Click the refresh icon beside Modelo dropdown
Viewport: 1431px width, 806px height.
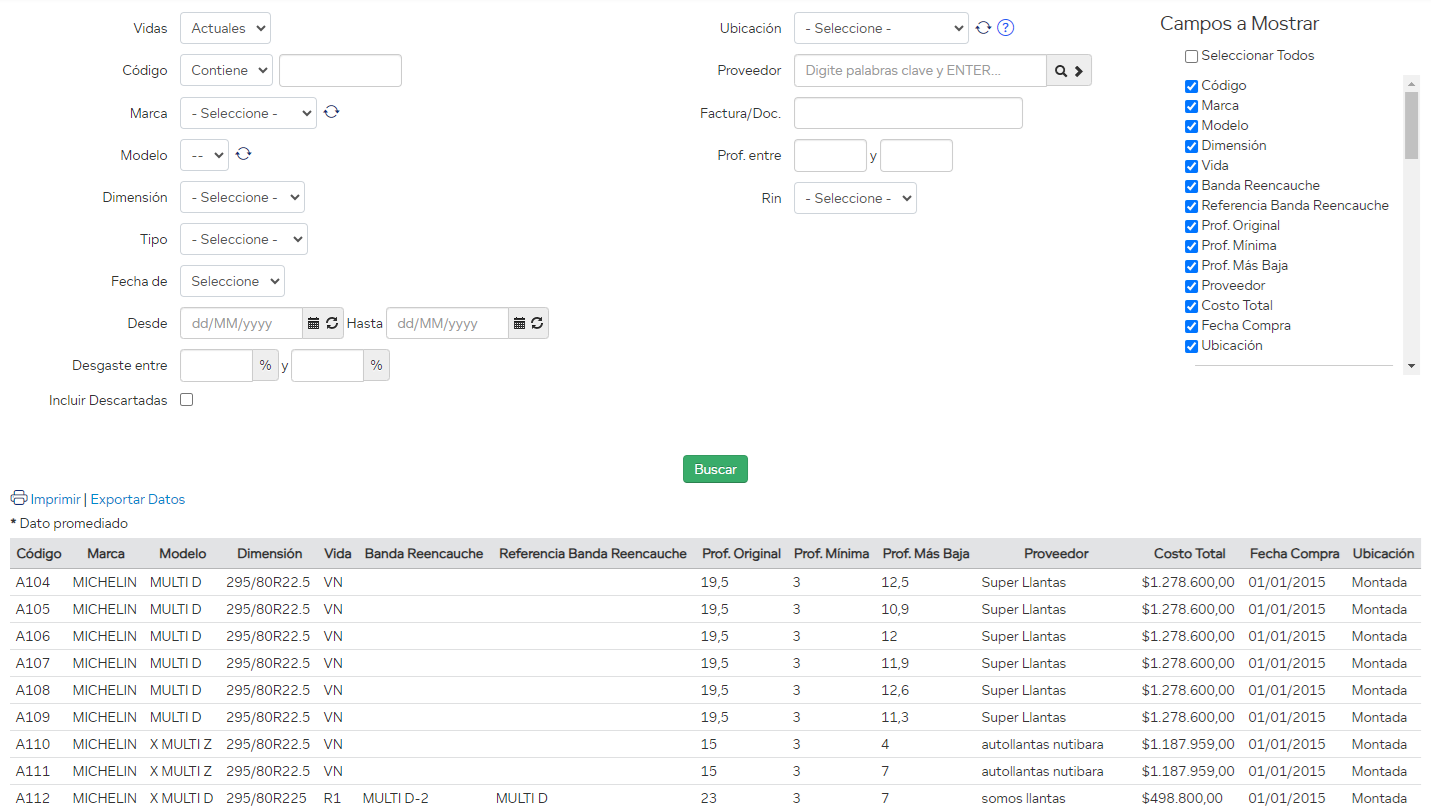(x=243, y=154)
